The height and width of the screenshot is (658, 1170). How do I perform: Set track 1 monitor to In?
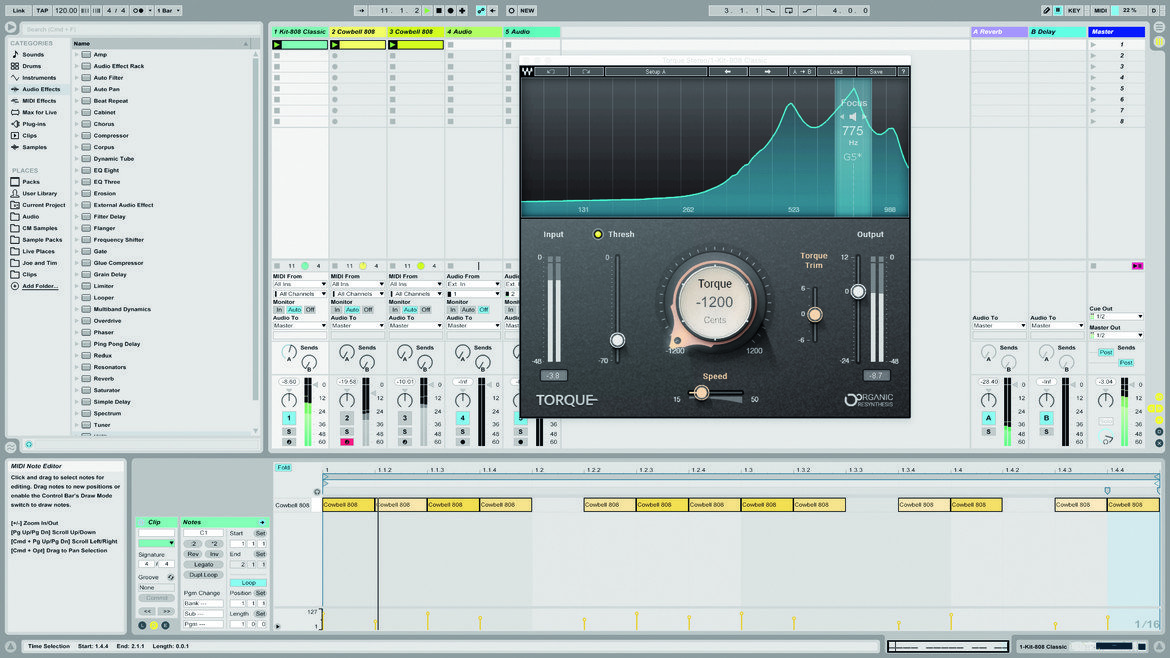coord(279,310)
